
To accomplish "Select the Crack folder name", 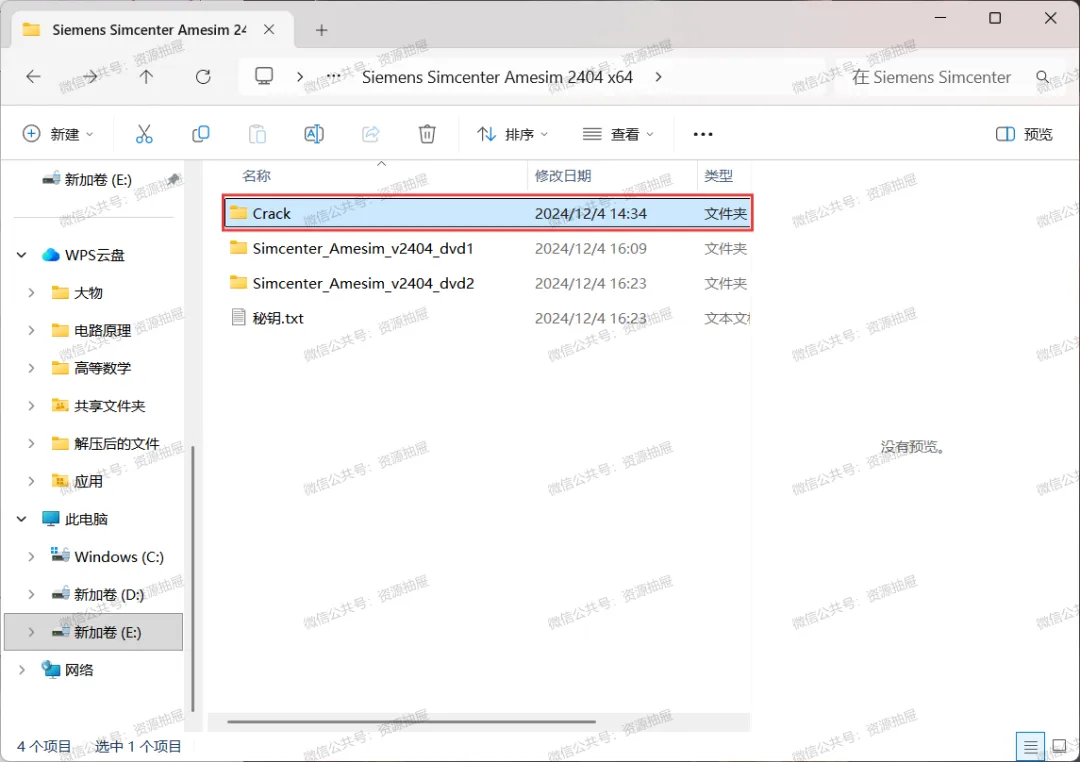I will click(271, 214).
